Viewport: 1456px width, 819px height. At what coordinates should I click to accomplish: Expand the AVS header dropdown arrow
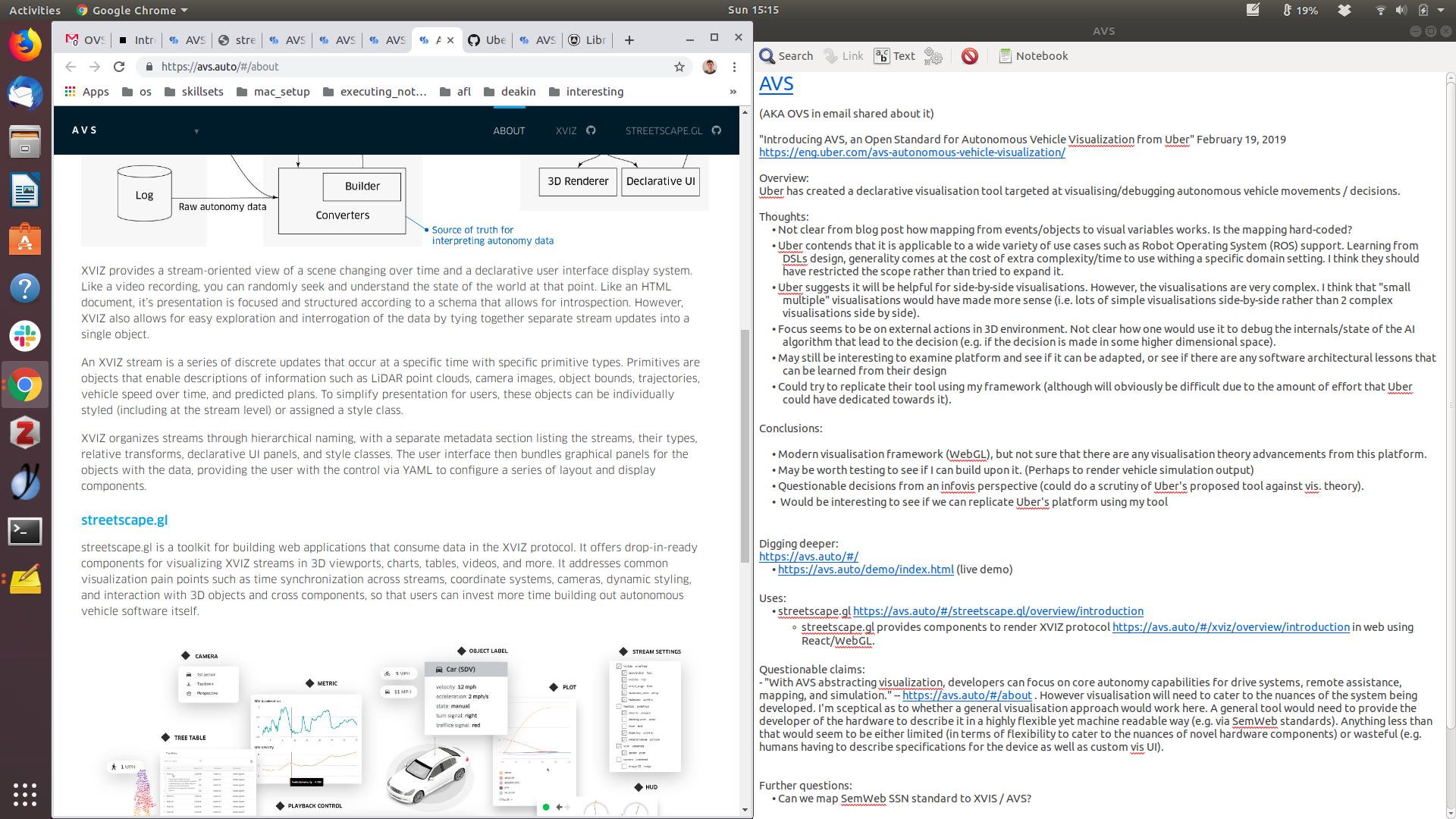196,131
